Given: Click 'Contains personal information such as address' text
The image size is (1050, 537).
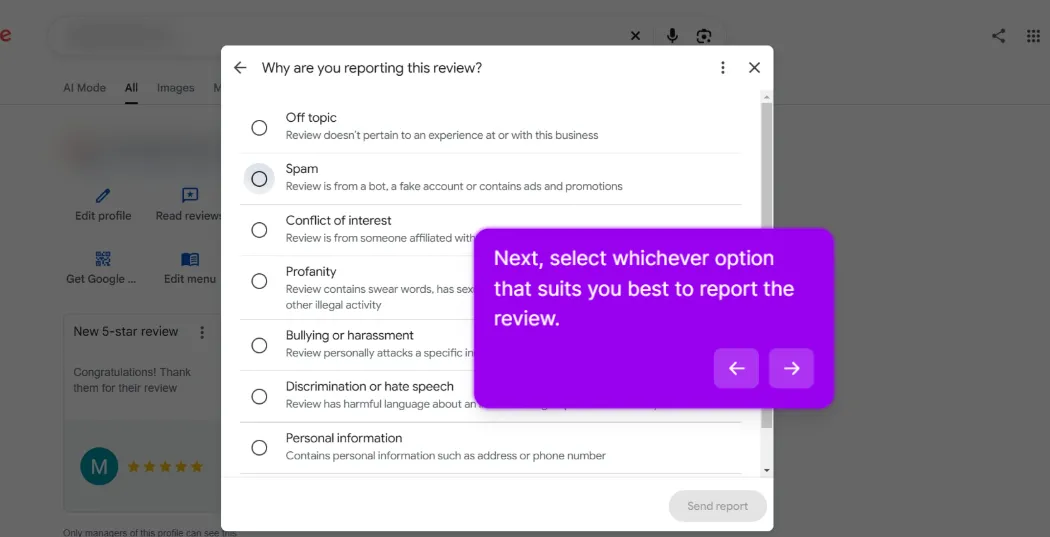Looking at the screenshot, I should [445, 456].
